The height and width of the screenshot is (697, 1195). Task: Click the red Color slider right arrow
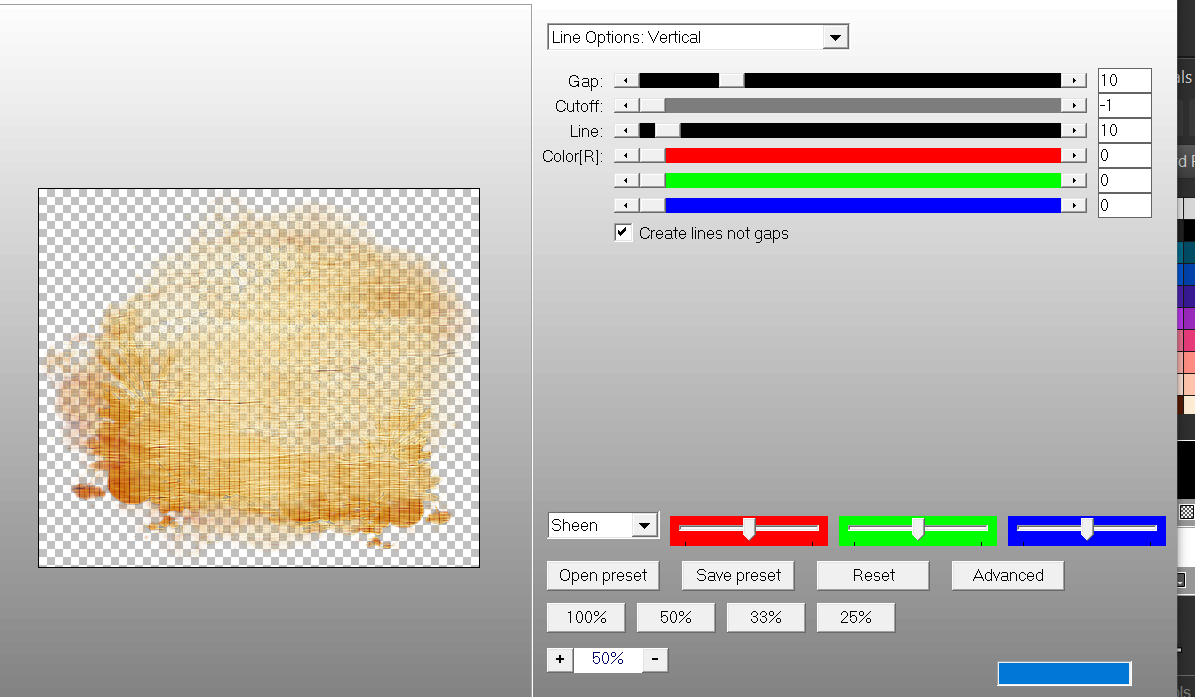(x=1074, y=155)
